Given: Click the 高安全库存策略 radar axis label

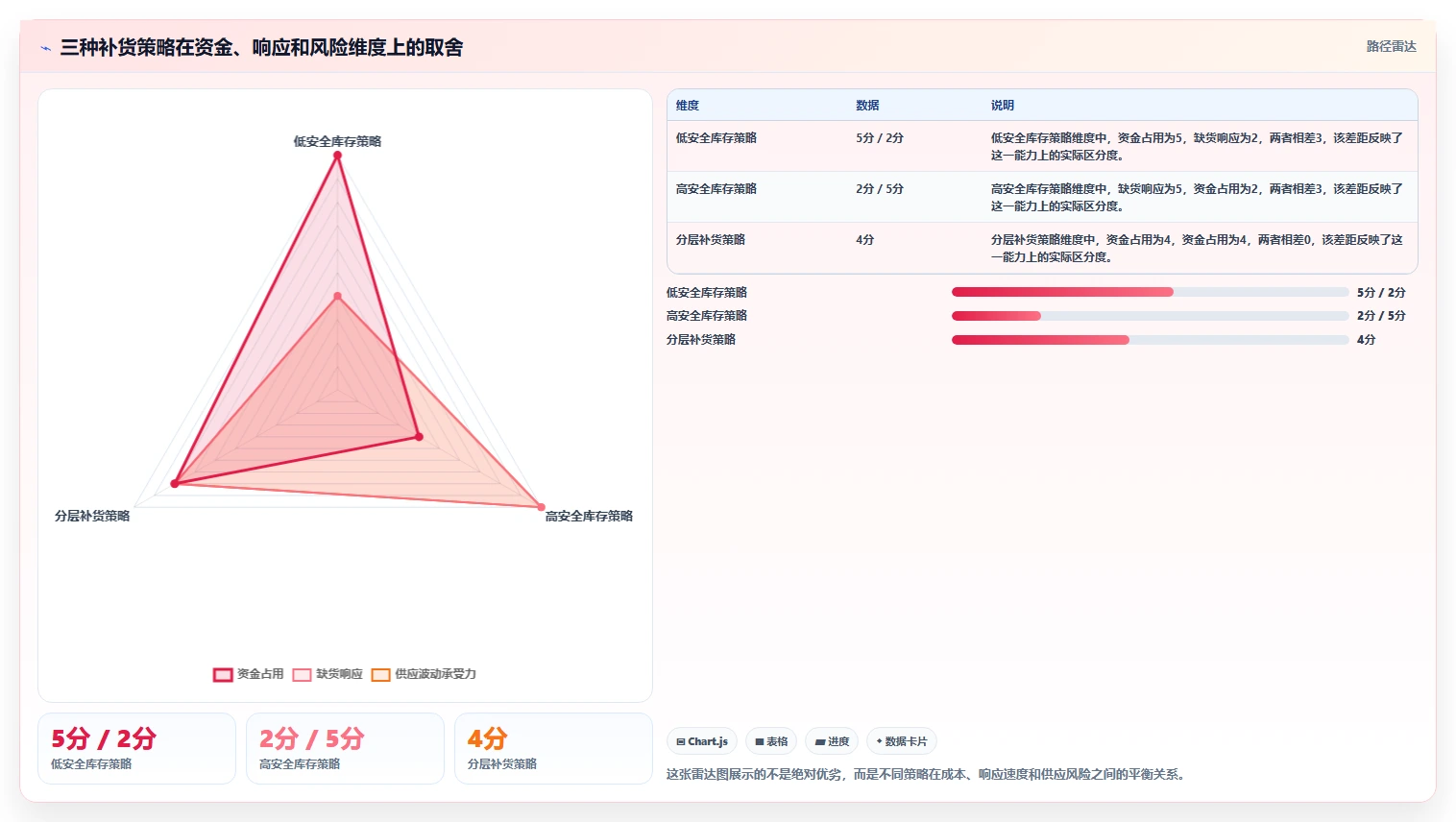Looking at the screenshot, I should pyautogui.click(x=589, y=517).
